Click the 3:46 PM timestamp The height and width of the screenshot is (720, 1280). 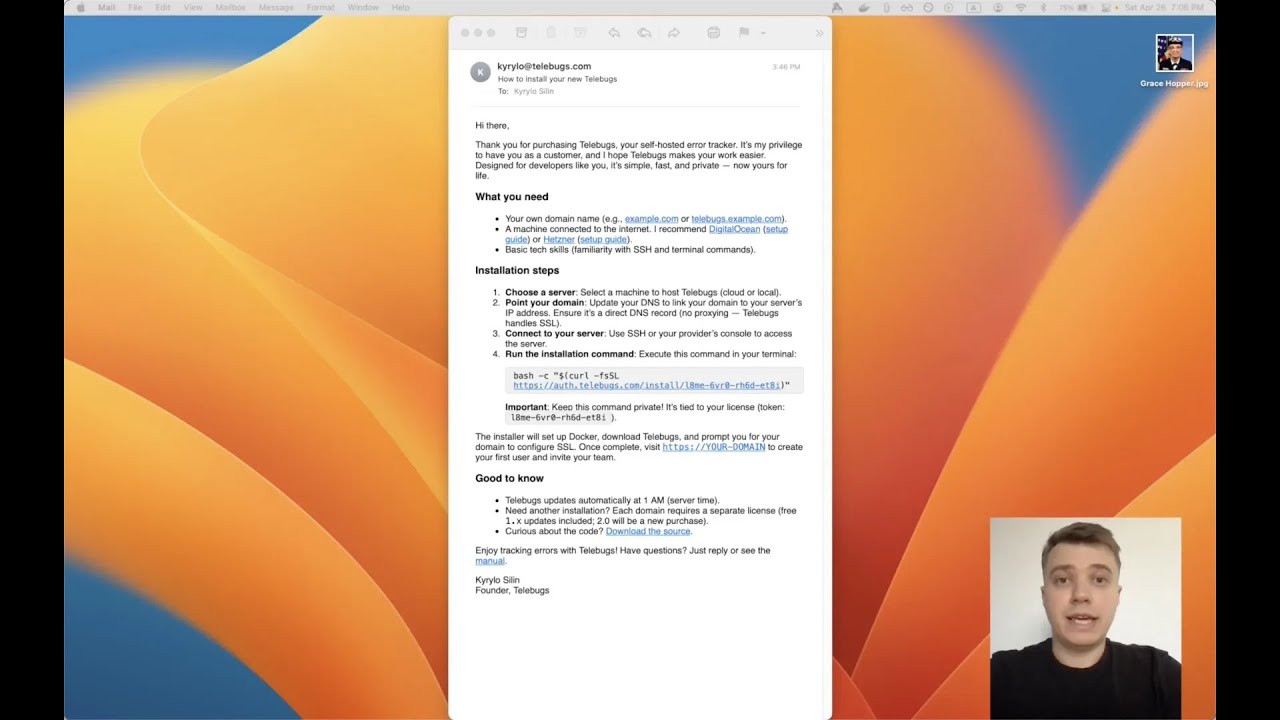point(786,67)
